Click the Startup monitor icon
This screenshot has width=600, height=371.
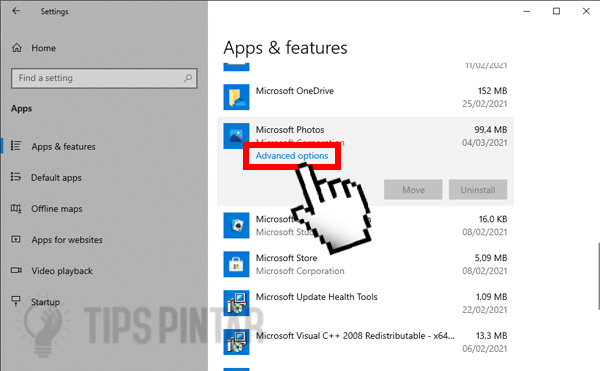pos(16,301)
